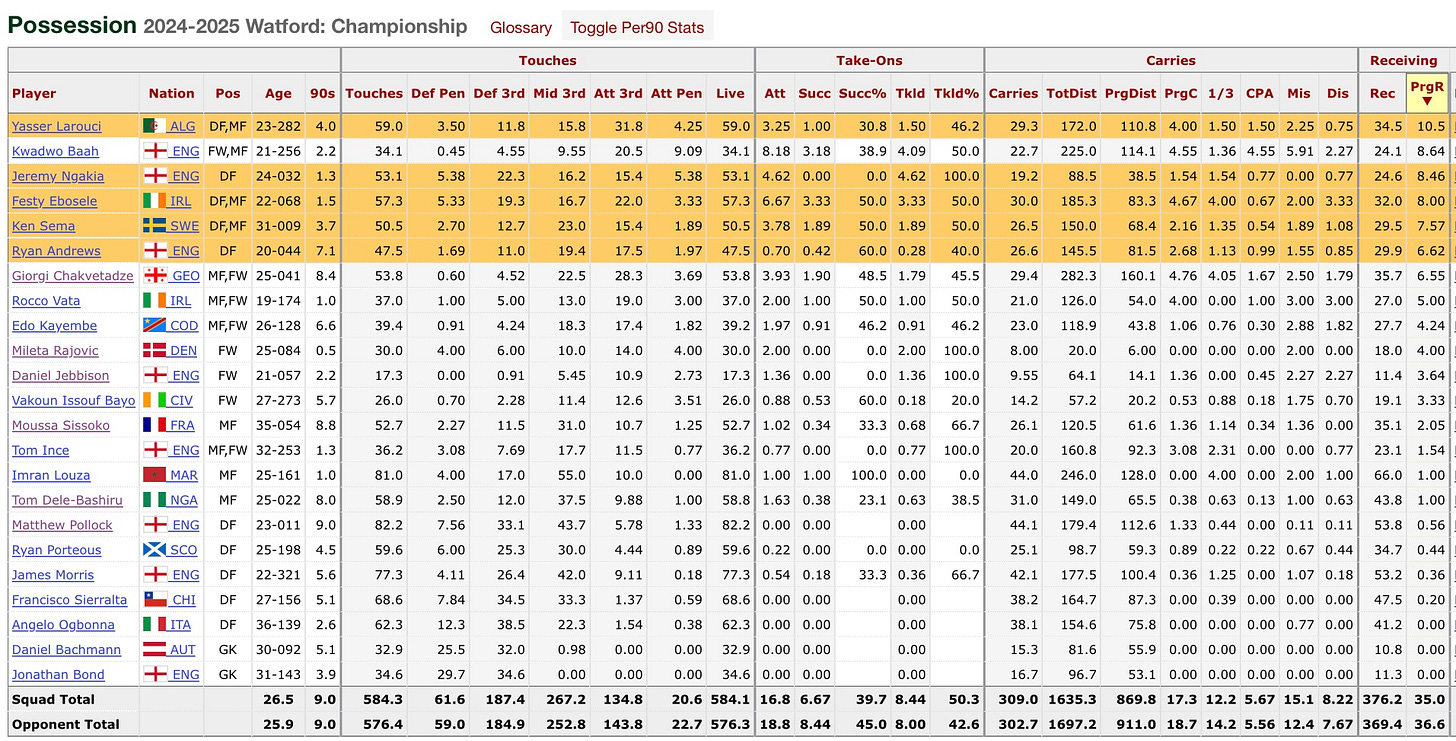Viewport: 1456px width, 741px height.
Task: Click Age 36-139 in Ogbonna row
Action: pyautogui.click(x=278, y=625)
